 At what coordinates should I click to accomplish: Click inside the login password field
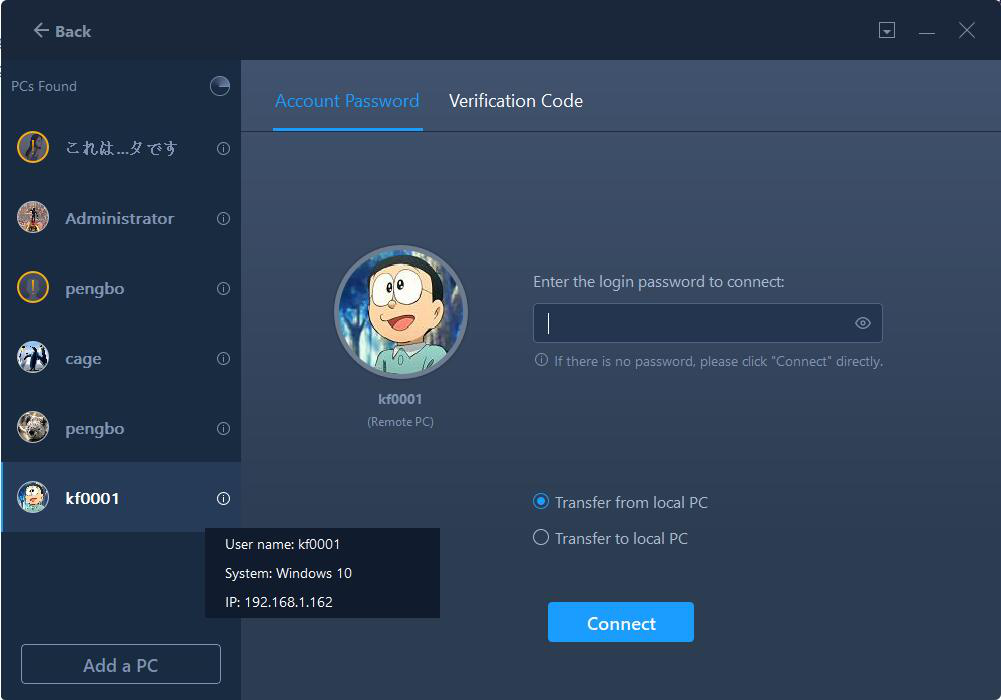pos(700,322)
